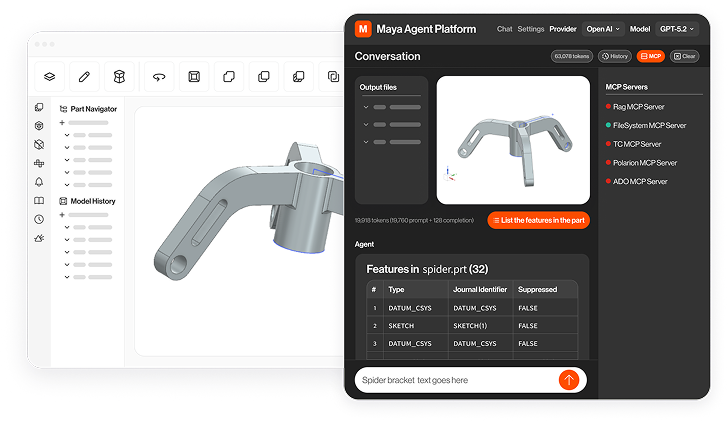
Task: Click the crossed-out cube icon in sidebar
Action: (39, 144)
